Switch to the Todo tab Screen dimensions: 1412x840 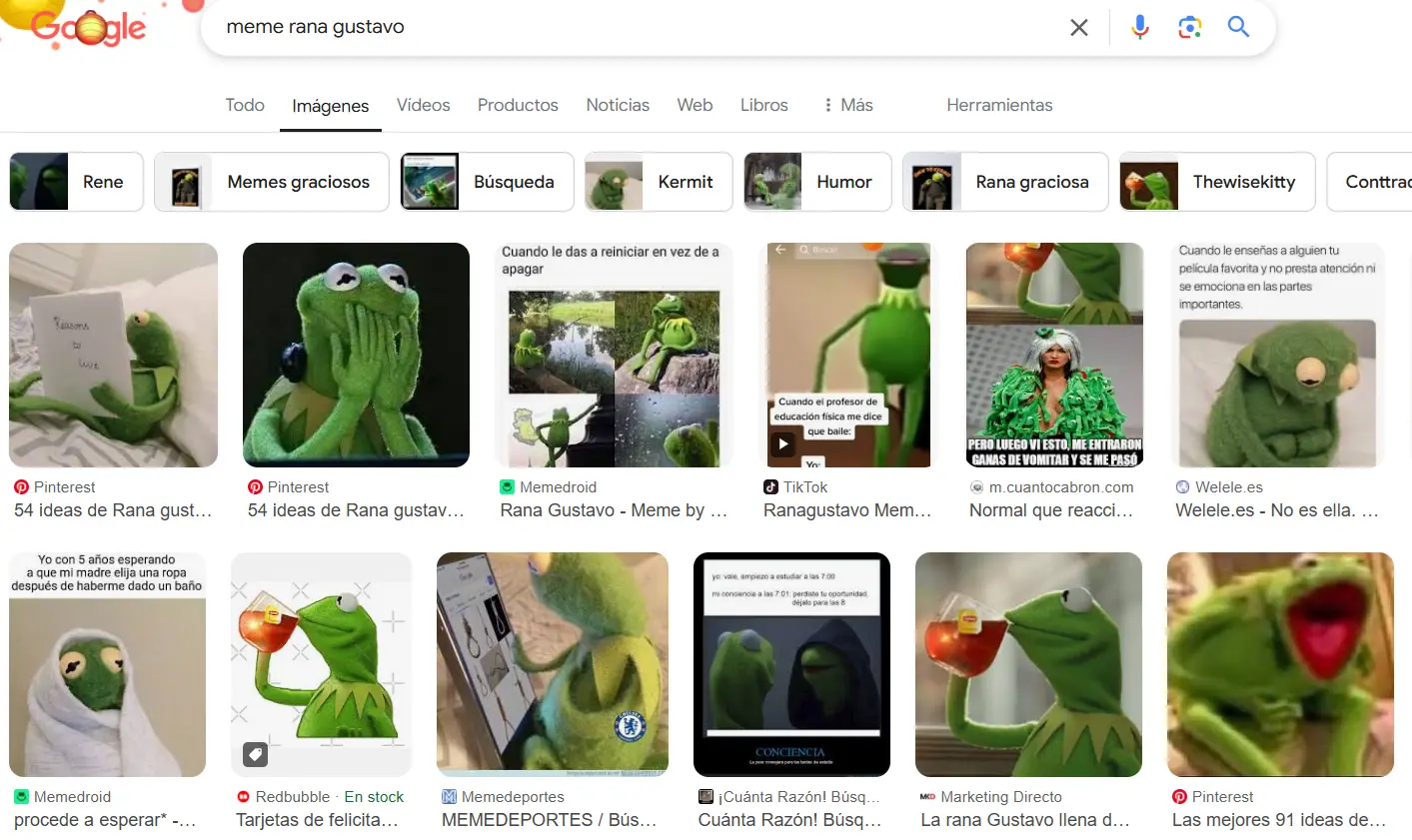click(x=245, y=105)
